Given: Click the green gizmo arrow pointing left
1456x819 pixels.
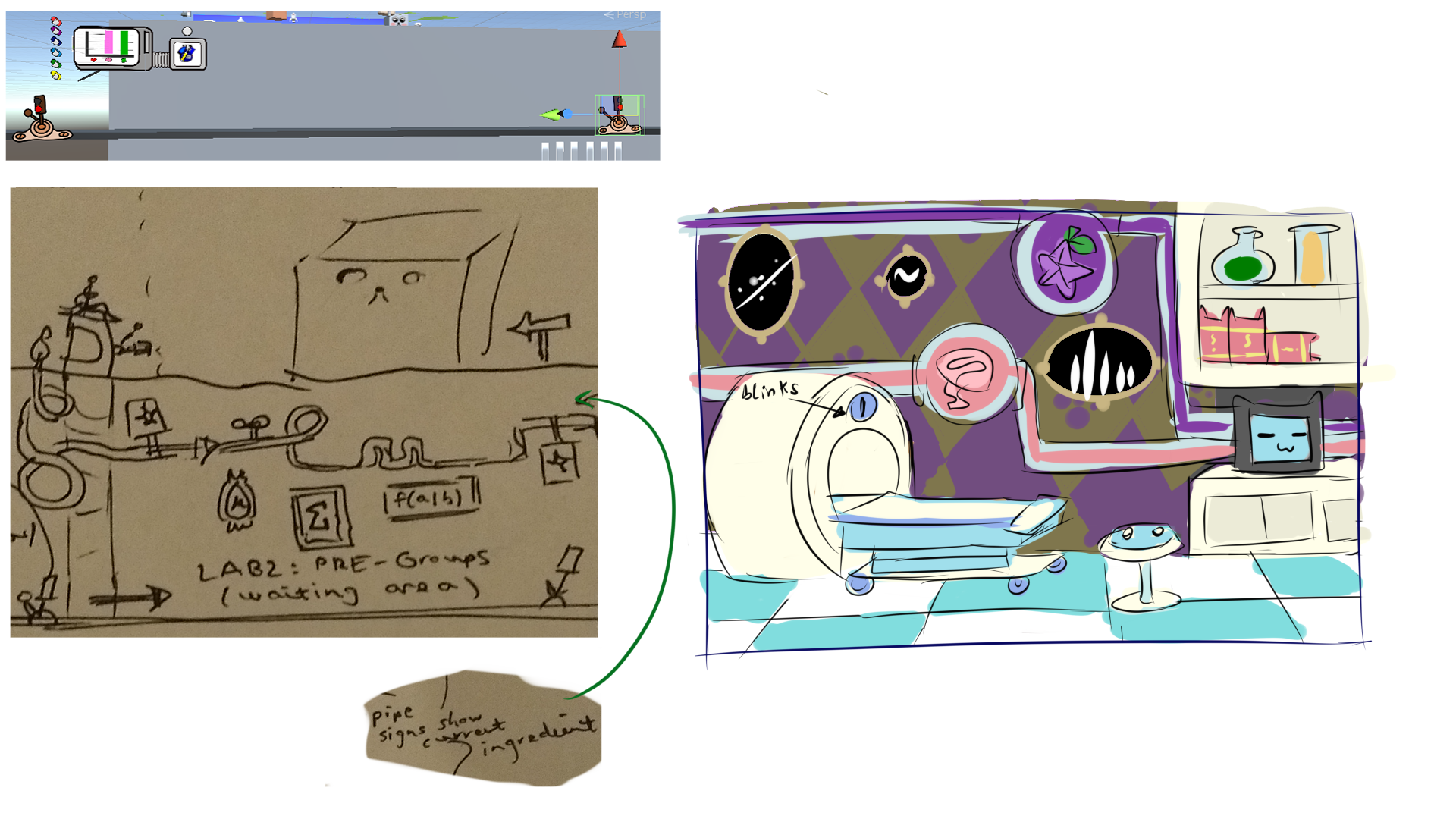Looking at the screenshot, I should (550, 115).
